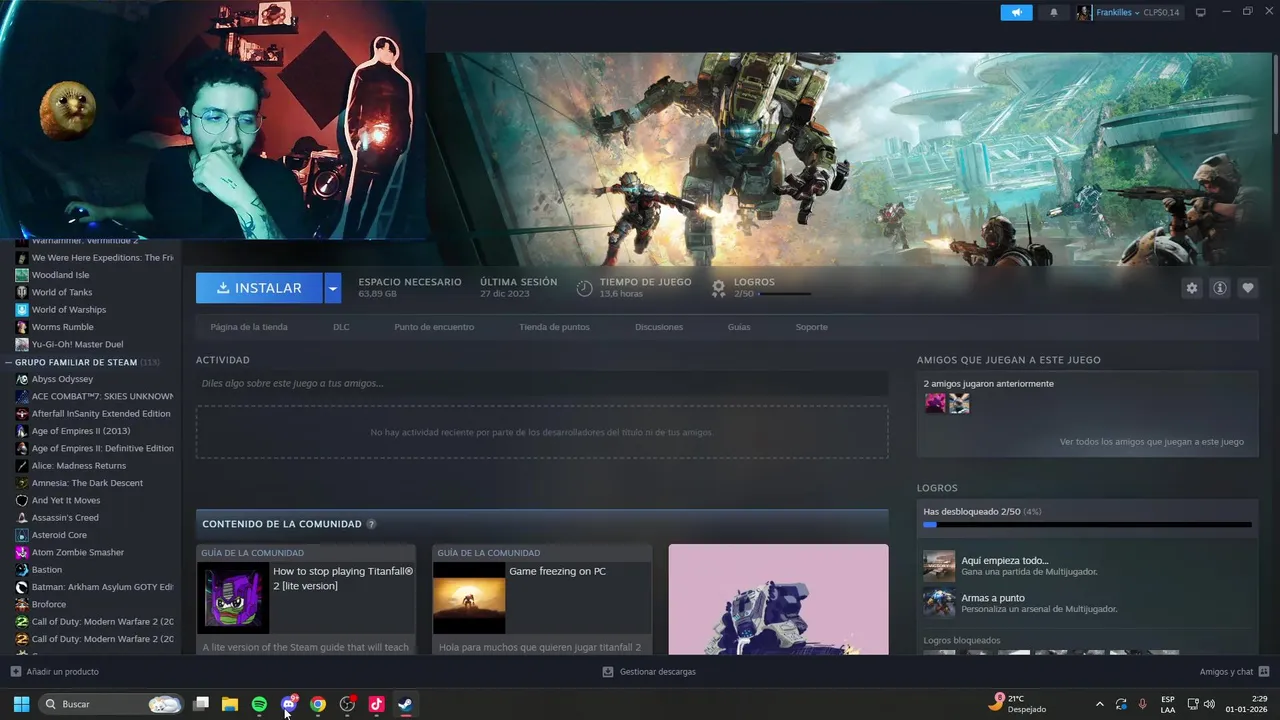The height and width of the screenshot is (720, 1280).
Task: Open the Game freezing on PC guide
Action: point(557,571)
